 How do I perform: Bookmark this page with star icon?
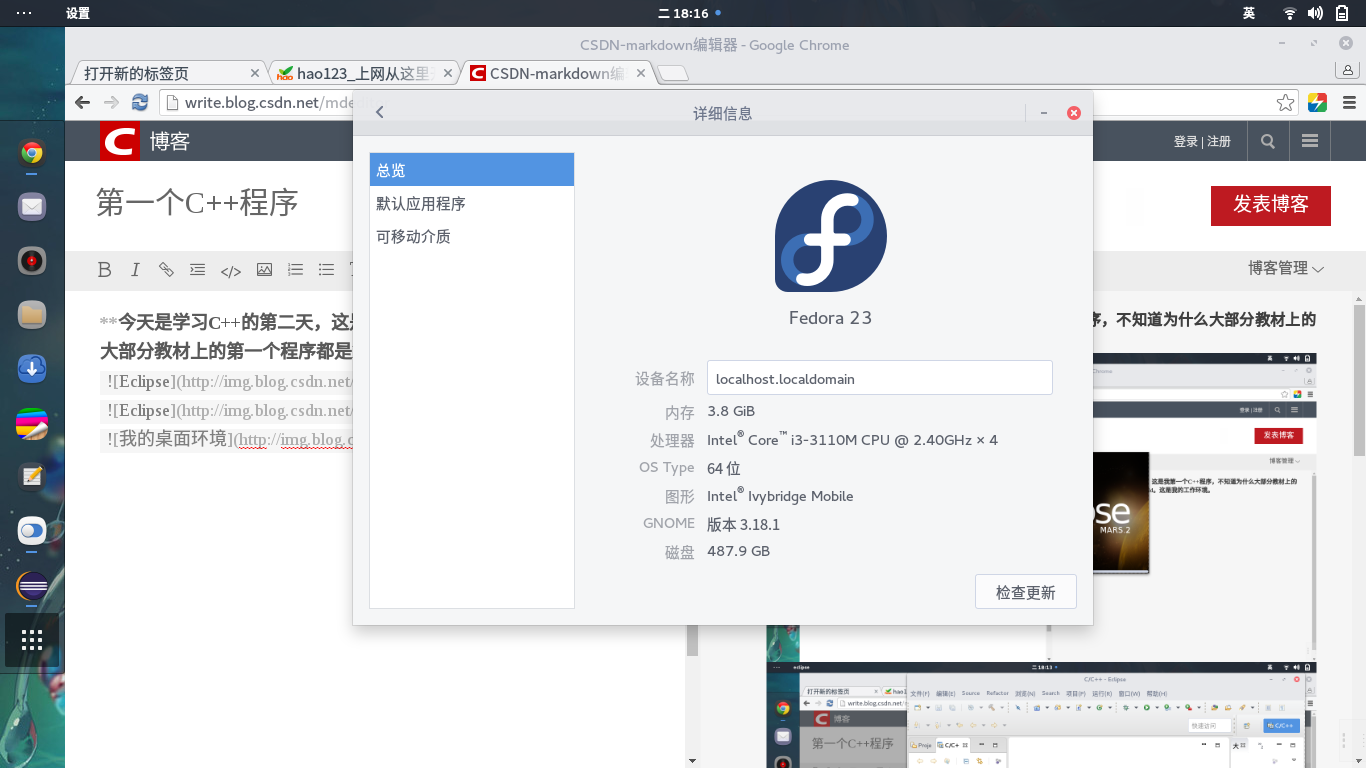[x=1285, y=102]
